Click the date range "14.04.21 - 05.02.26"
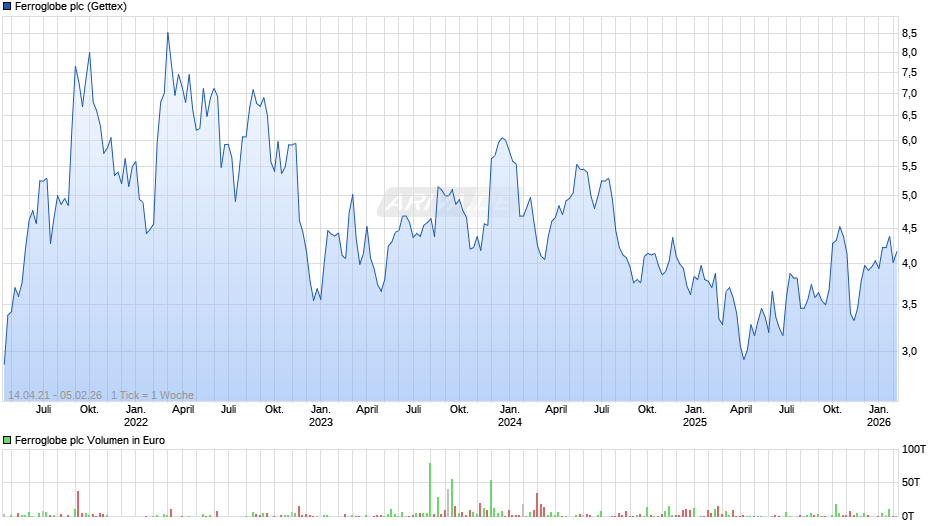 coord(55,395)
